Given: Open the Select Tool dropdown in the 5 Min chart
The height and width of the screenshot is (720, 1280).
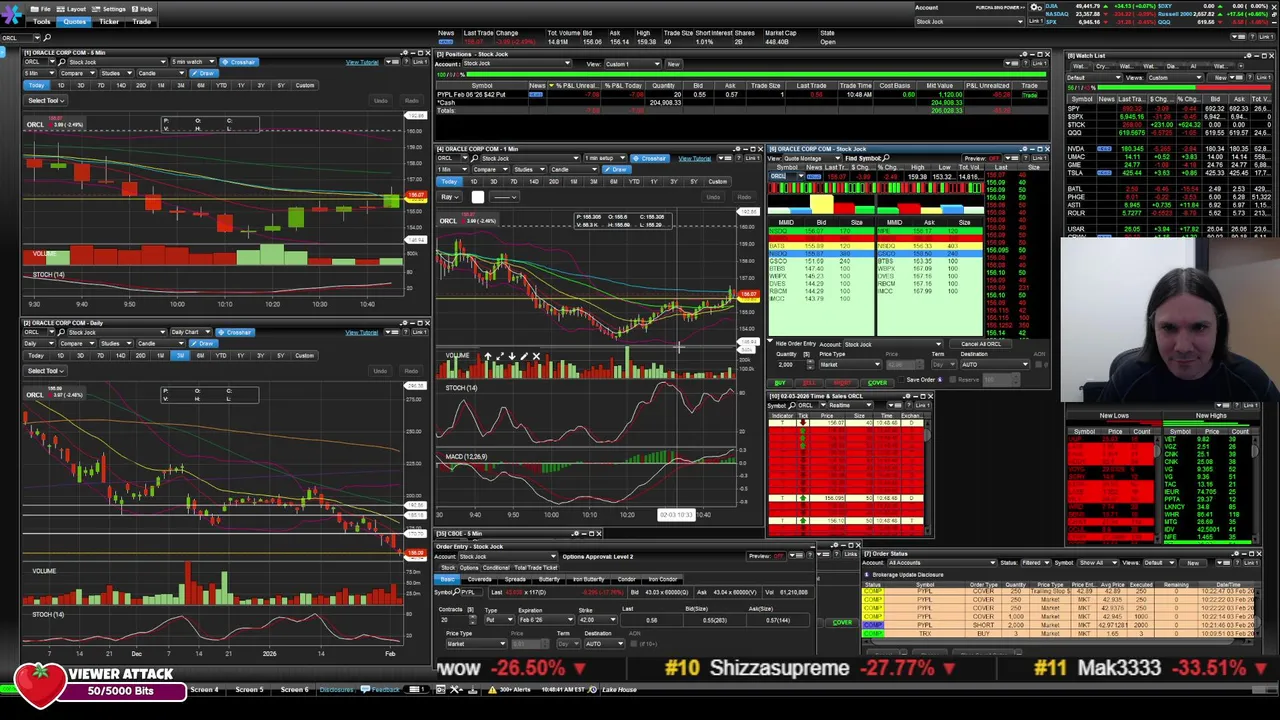Looking at the screenshot, I should coord(45,100).
